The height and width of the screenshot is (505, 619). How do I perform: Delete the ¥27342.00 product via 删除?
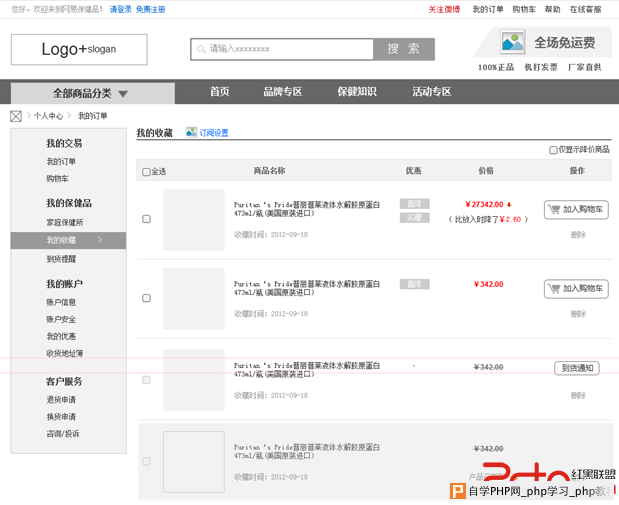click(578, 235)
